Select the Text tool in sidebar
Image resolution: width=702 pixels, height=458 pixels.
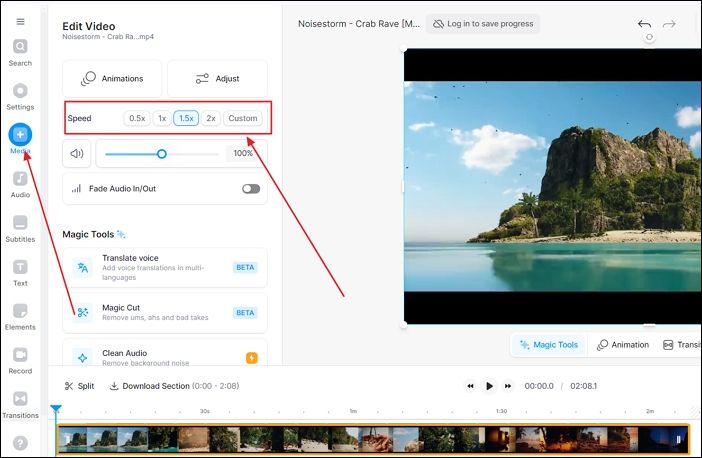[x=20, y=267]
